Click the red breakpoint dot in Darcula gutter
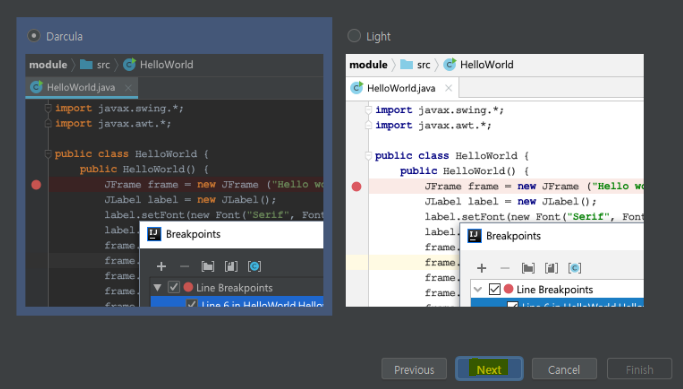Screen dimensions: 683x389 (36, 185)
